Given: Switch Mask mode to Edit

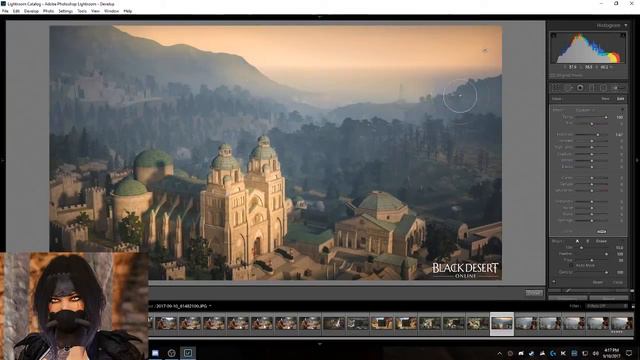Looking at the screenshot, I should [x=620, y=99].
